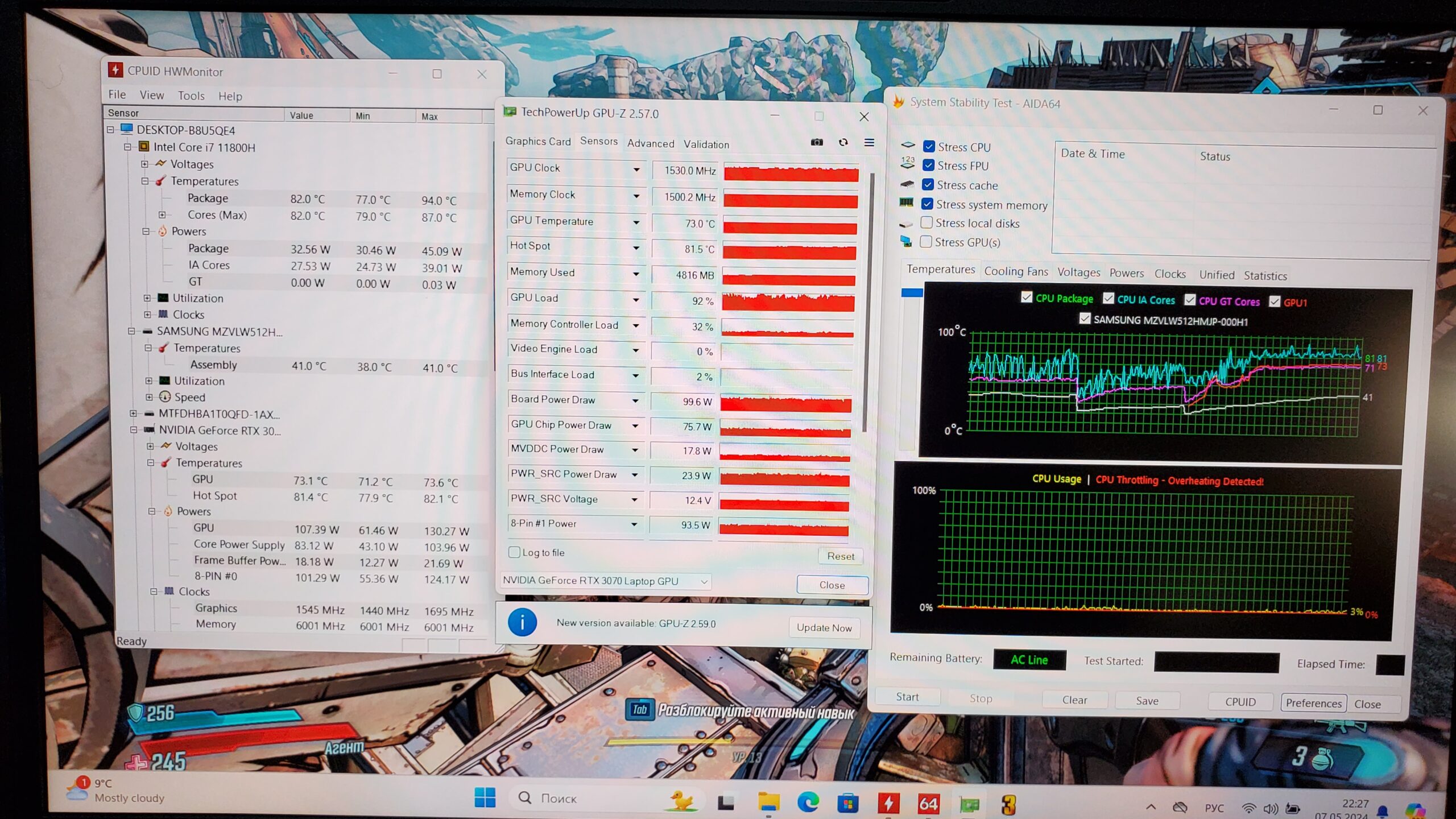The image size is (1456, 819).
Task: Click the Windows Start button
Action: click(x=485, y=797)
